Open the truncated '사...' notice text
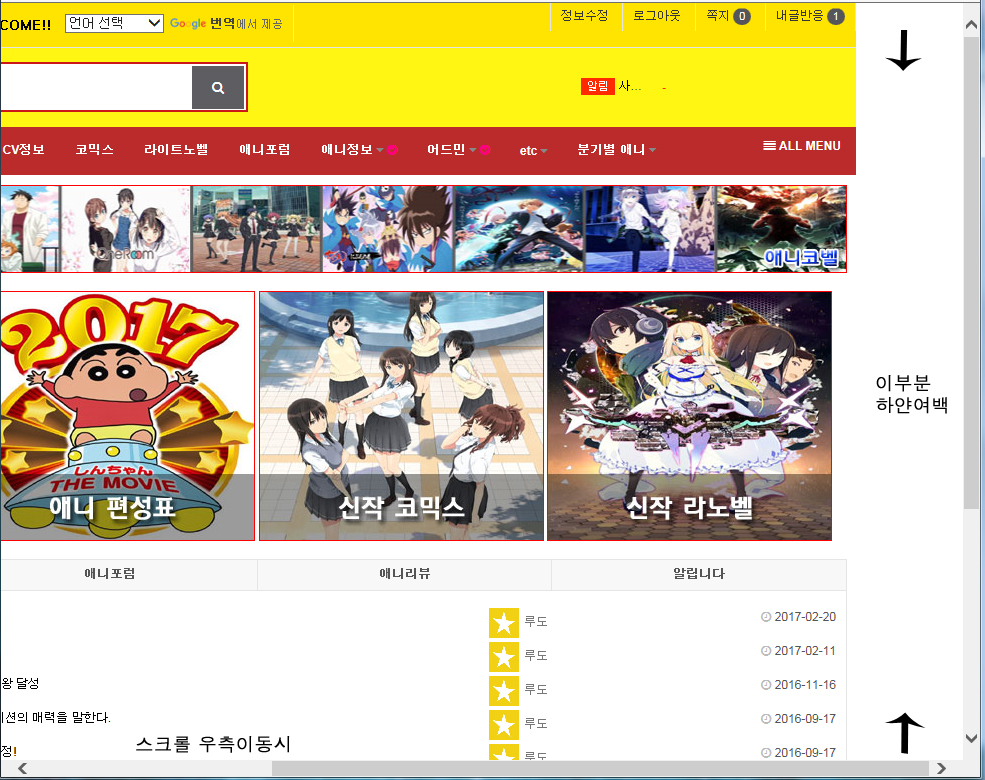This screenshot has width=985, height=780. point(630,86)
